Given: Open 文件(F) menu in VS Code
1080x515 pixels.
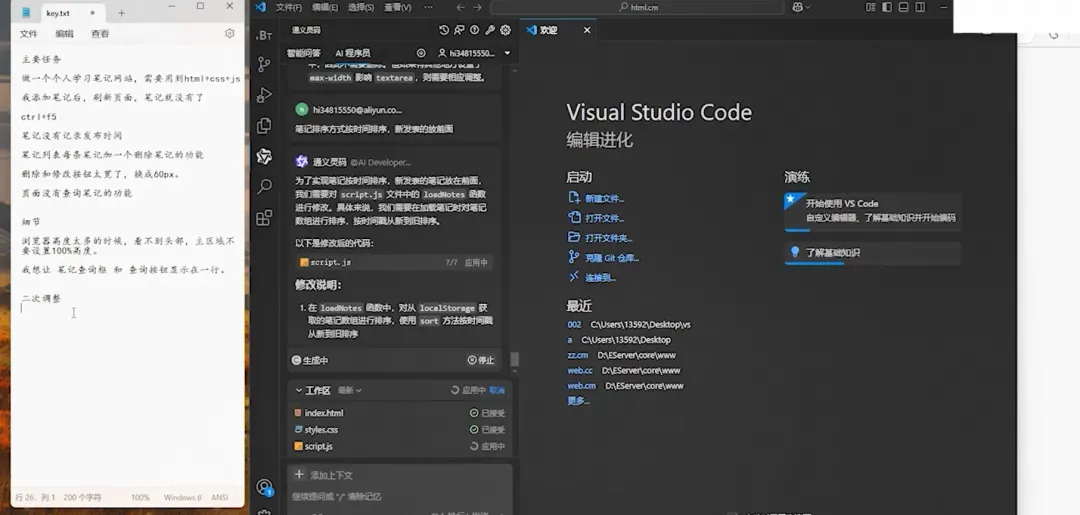Looking at the screenshot, I should coord(289,8).
